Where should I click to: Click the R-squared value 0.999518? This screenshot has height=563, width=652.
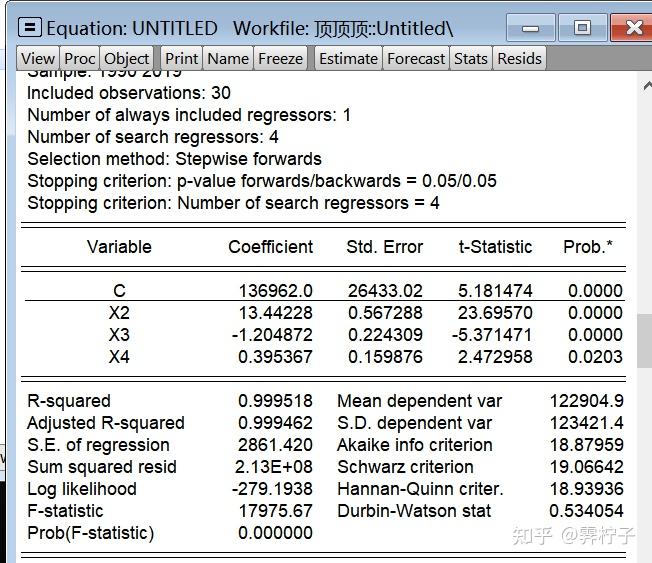pos(275,401)
